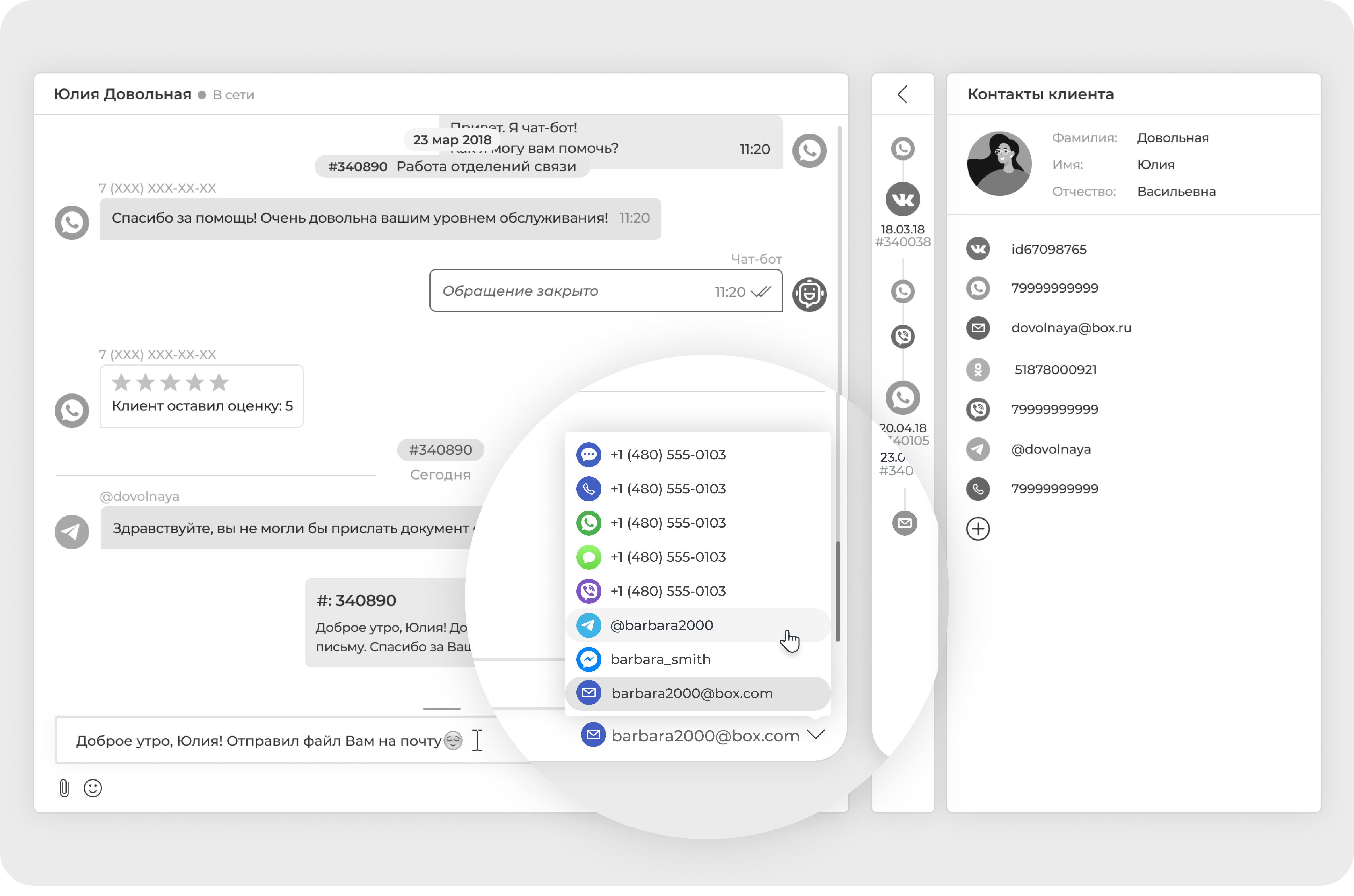Select the email icon in timeline strip
Image resolution: width=1354 pixels, height=896 pixels.
(904, 523)
